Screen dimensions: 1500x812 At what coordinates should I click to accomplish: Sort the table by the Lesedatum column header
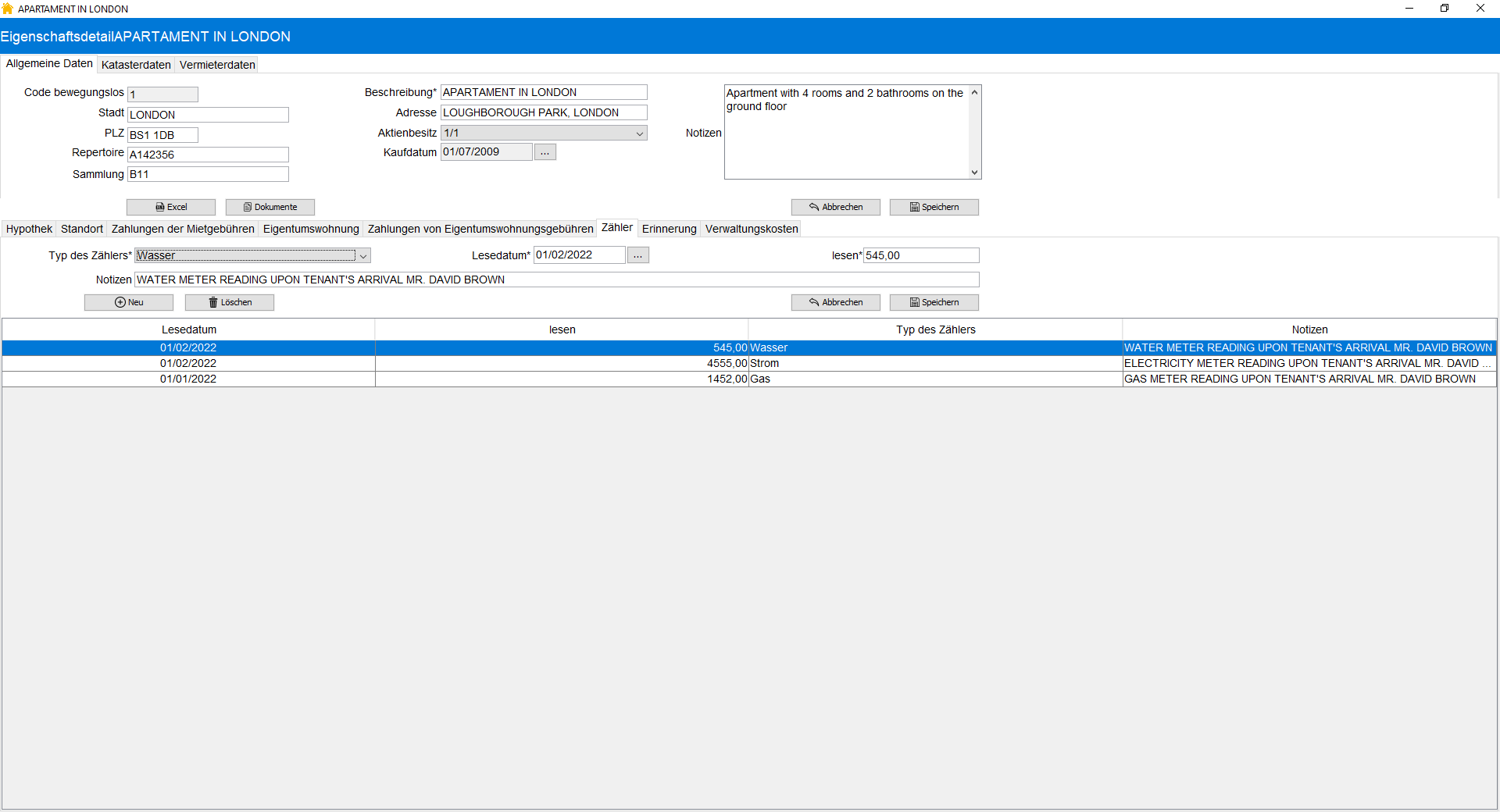189,329
